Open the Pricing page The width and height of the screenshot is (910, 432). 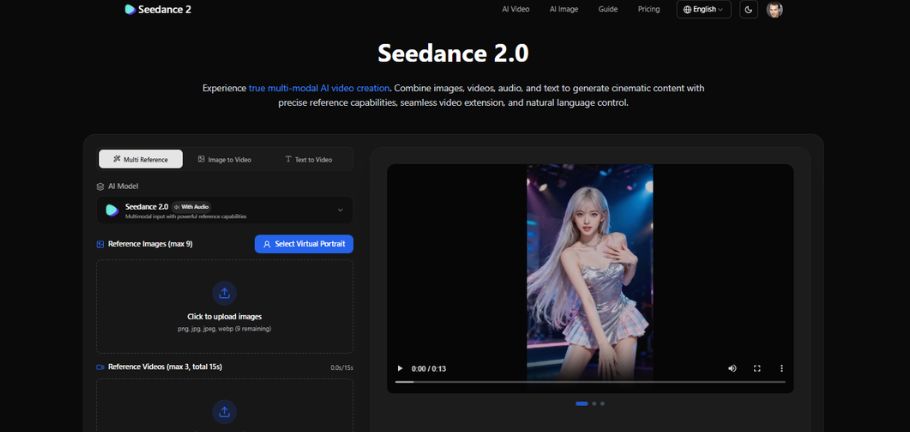pos(648,9)
